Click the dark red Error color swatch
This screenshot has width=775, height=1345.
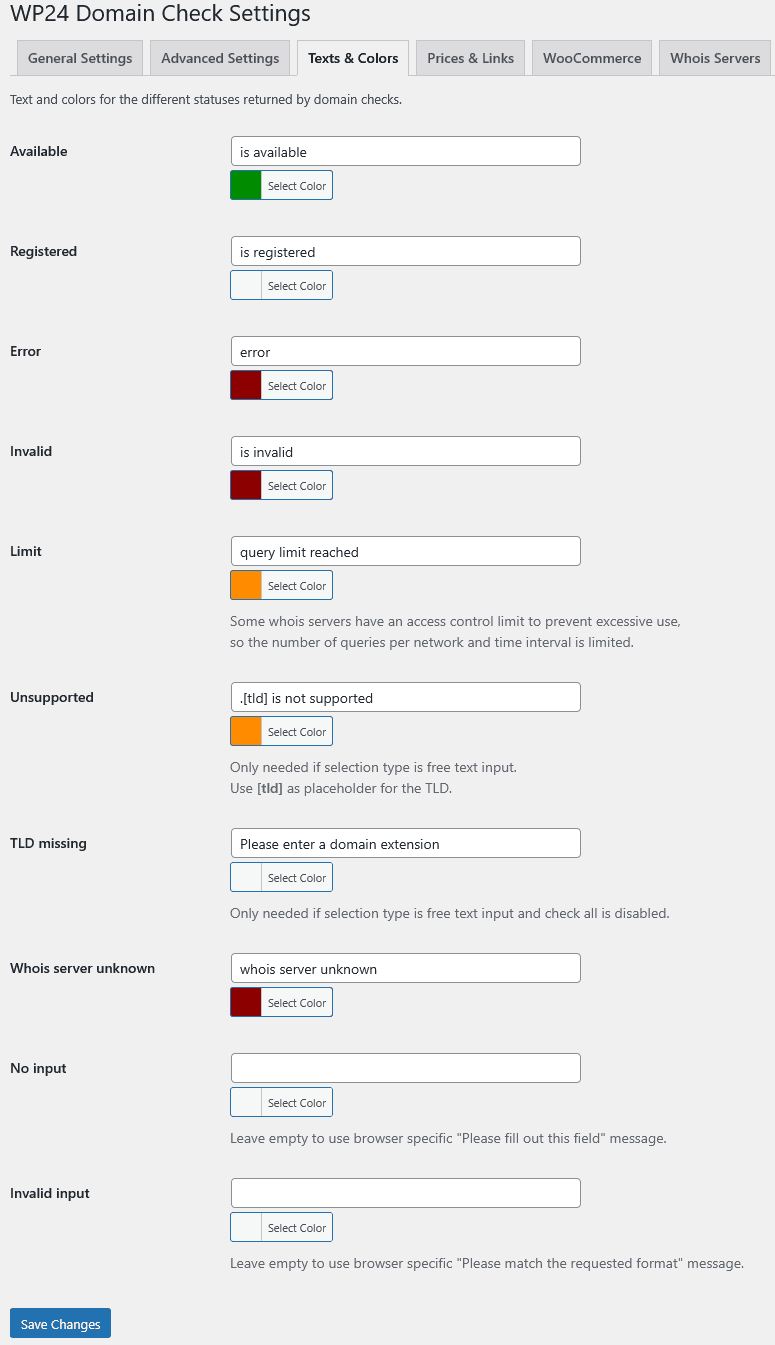tap(246, 386)
